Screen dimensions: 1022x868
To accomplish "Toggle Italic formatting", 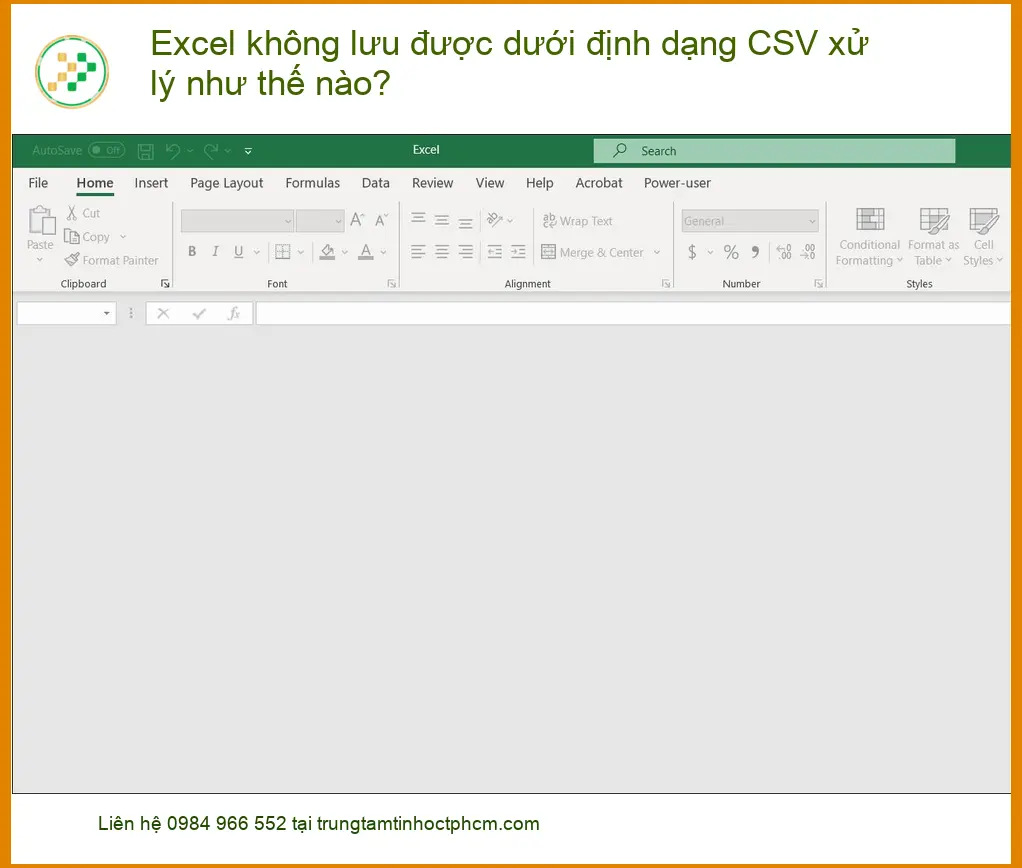I will pos(215,252).
